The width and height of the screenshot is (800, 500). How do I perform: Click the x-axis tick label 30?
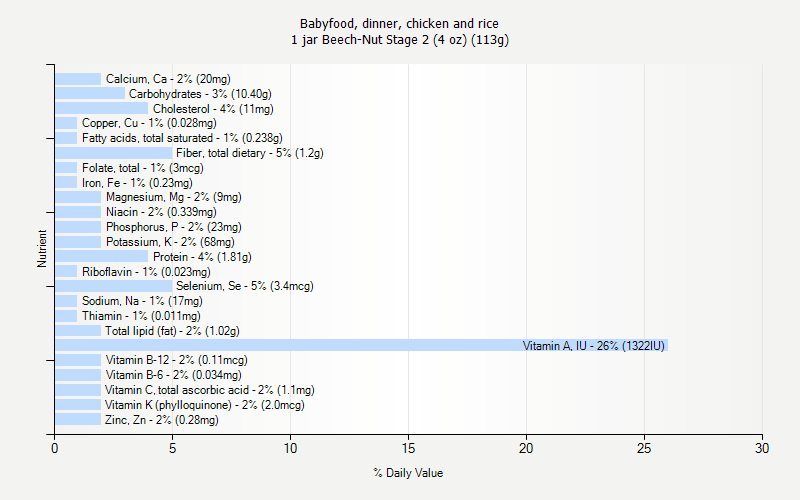coord(762,448)
